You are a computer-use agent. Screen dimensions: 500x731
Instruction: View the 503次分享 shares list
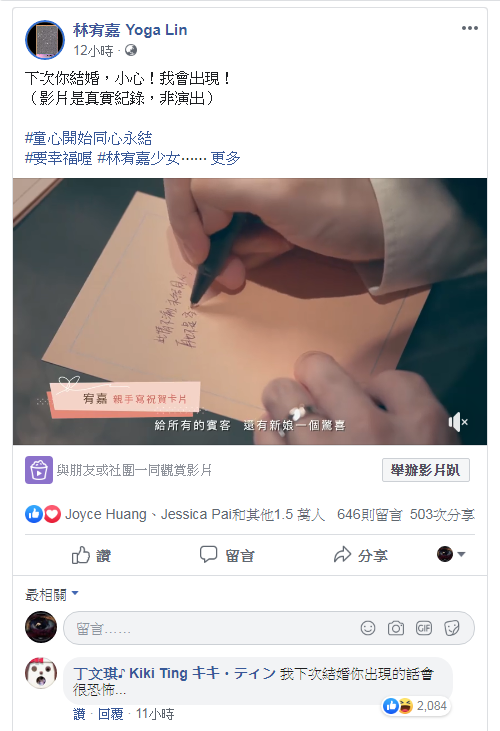[442, 515]
